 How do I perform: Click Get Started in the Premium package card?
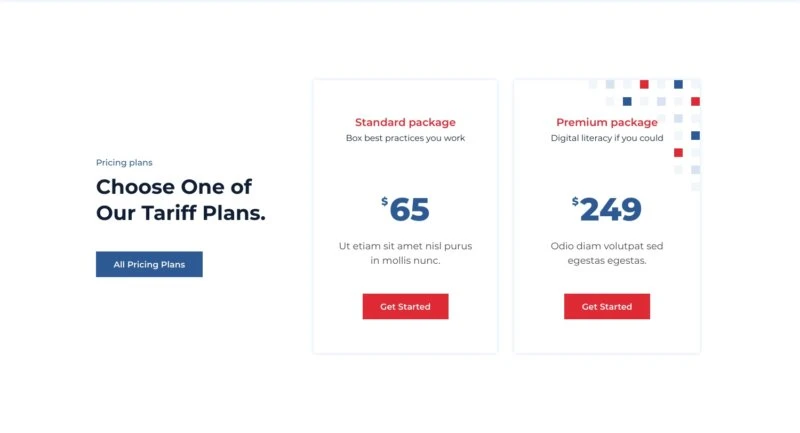[x=606, y=306]
